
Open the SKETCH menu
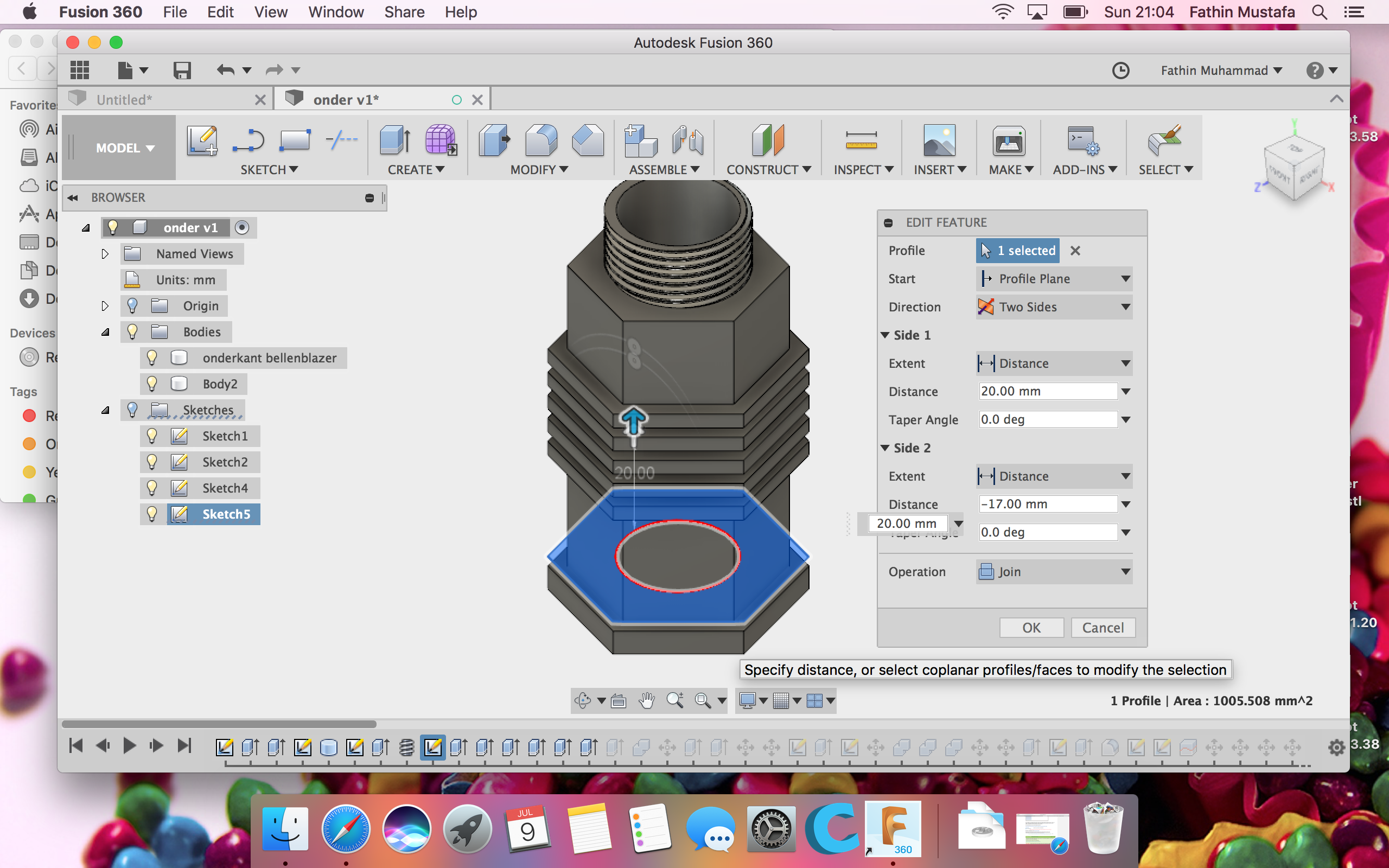click(x=269, y=170)
